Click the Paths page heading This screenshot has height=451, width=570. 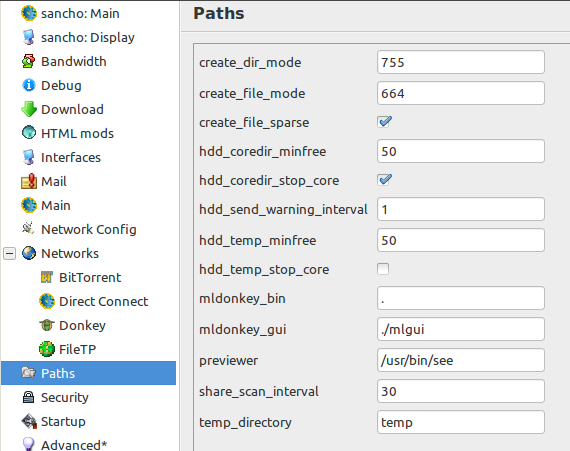click(219, 13)
